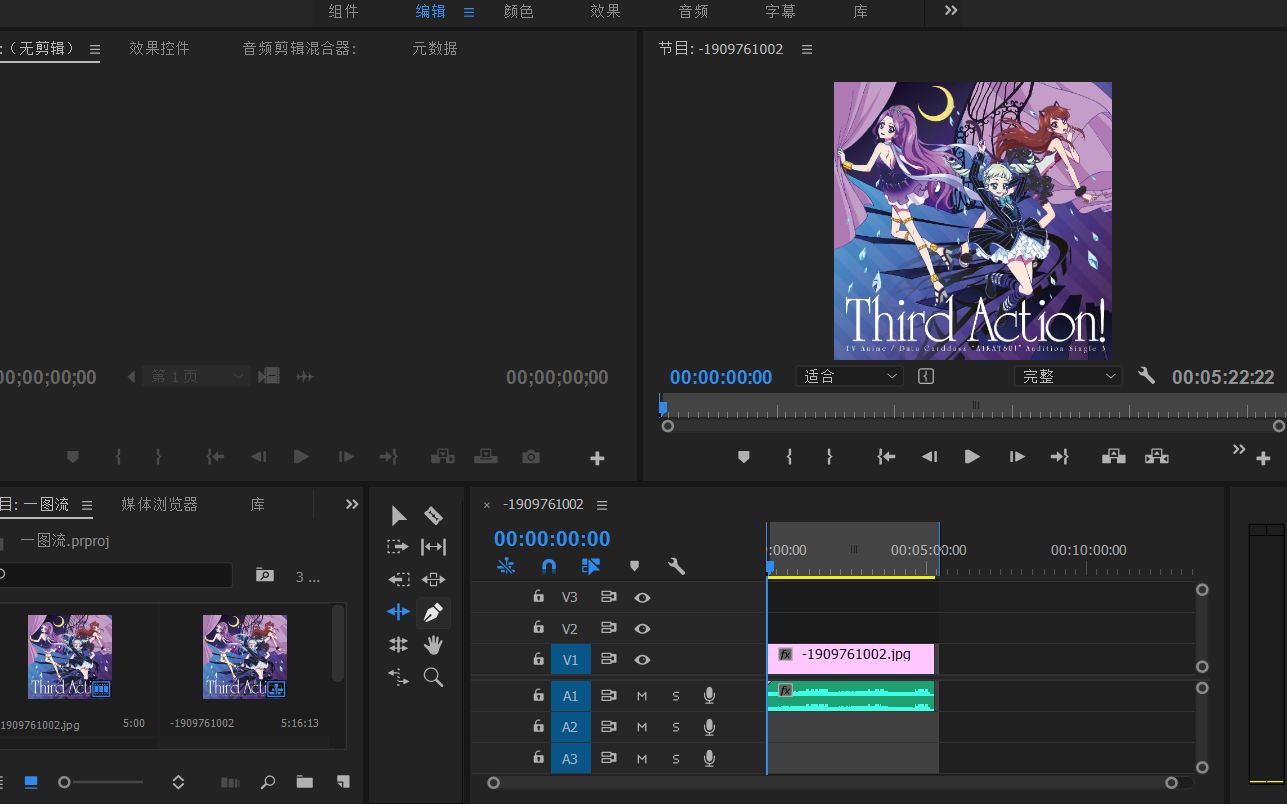This screenshot has width=1287, height=804.
Task: Open the 适合 zoom level dropdown
Action: point(850,376)
